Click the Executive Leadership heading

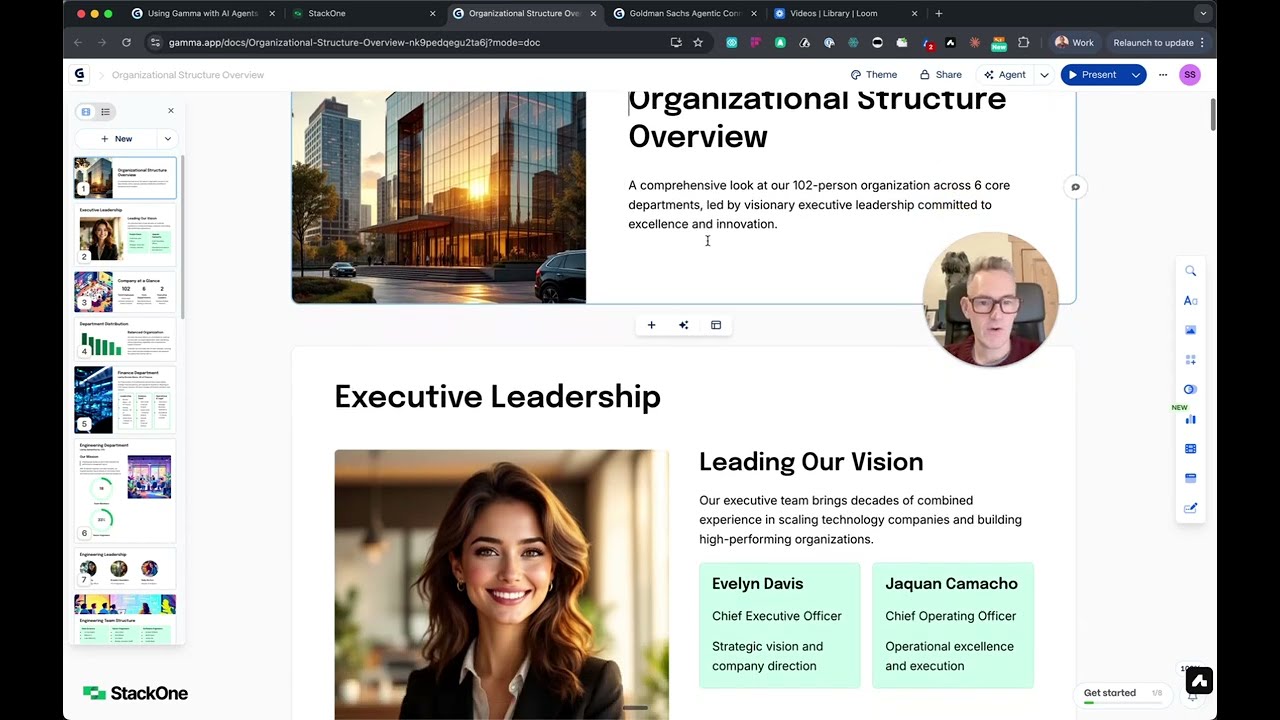[497, 397]
